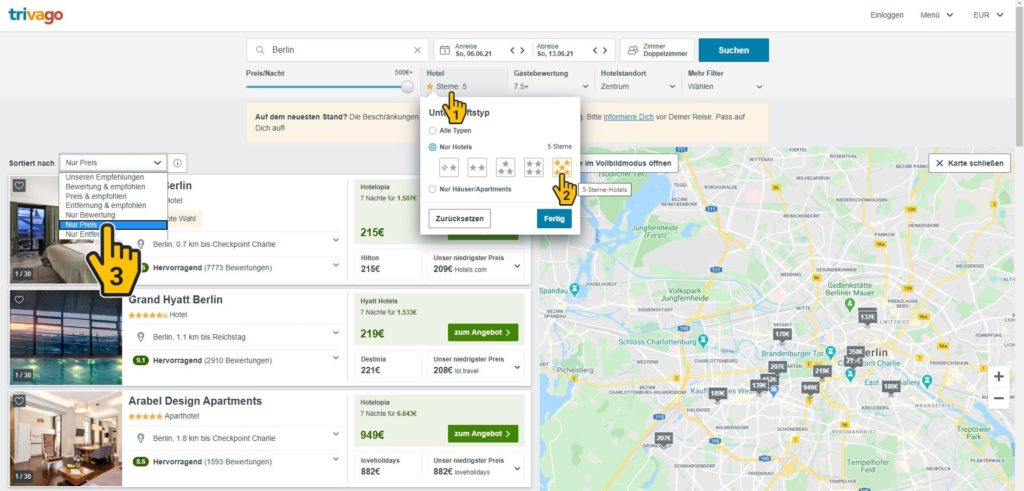Go to previous Anreise day arrow

[513, 50]
